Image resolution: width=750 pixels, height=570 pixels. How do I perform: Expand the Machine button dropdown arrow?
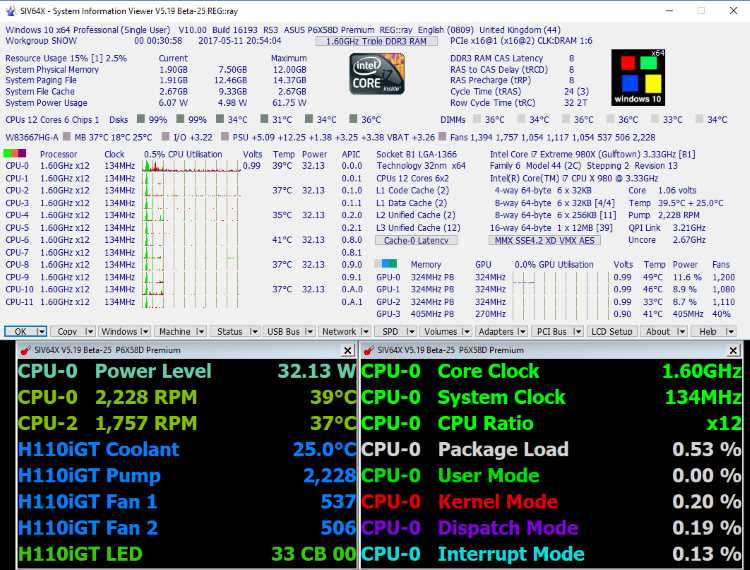[201, 331]
